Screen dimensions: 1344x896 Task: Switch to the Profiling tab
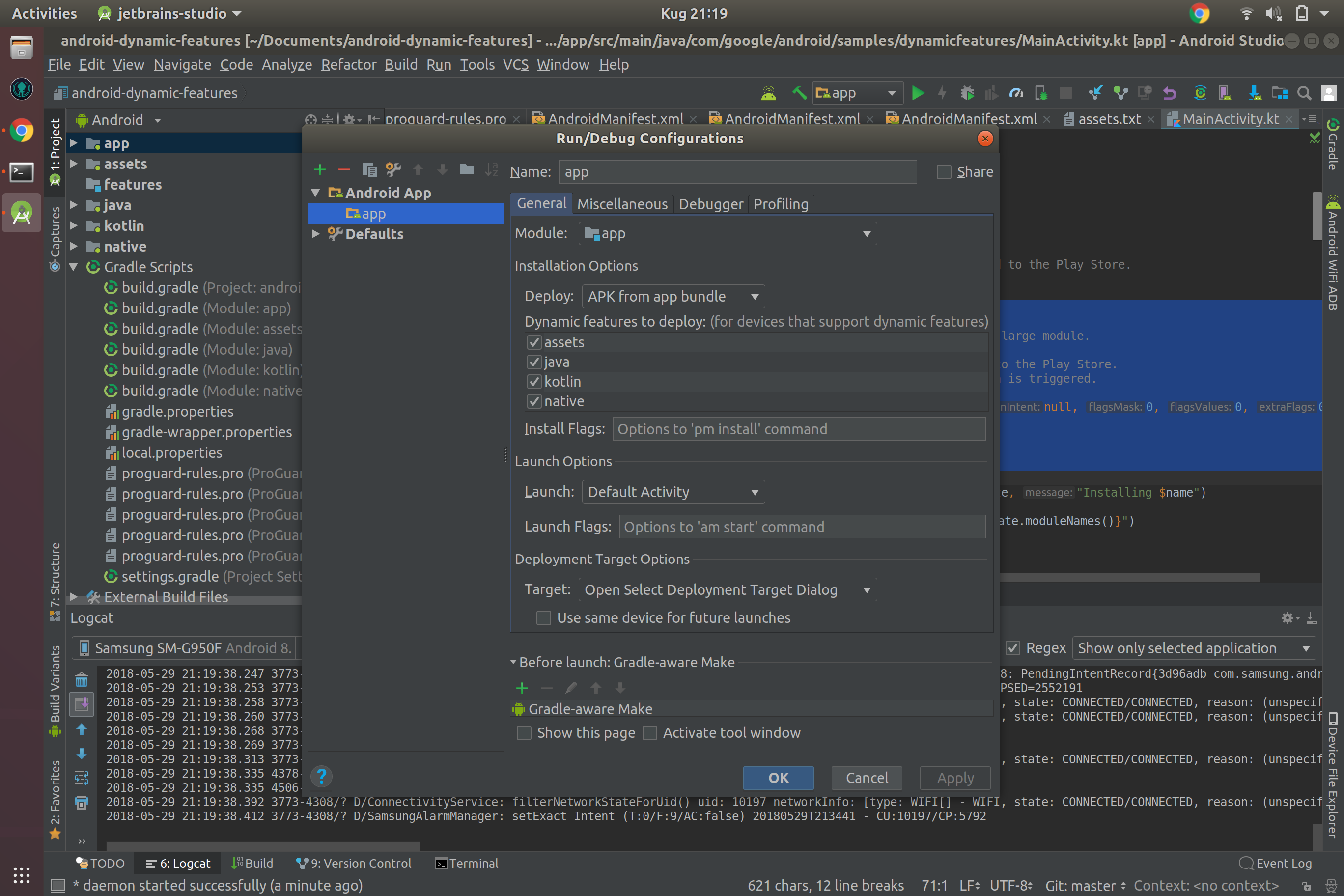pos(781,204)
